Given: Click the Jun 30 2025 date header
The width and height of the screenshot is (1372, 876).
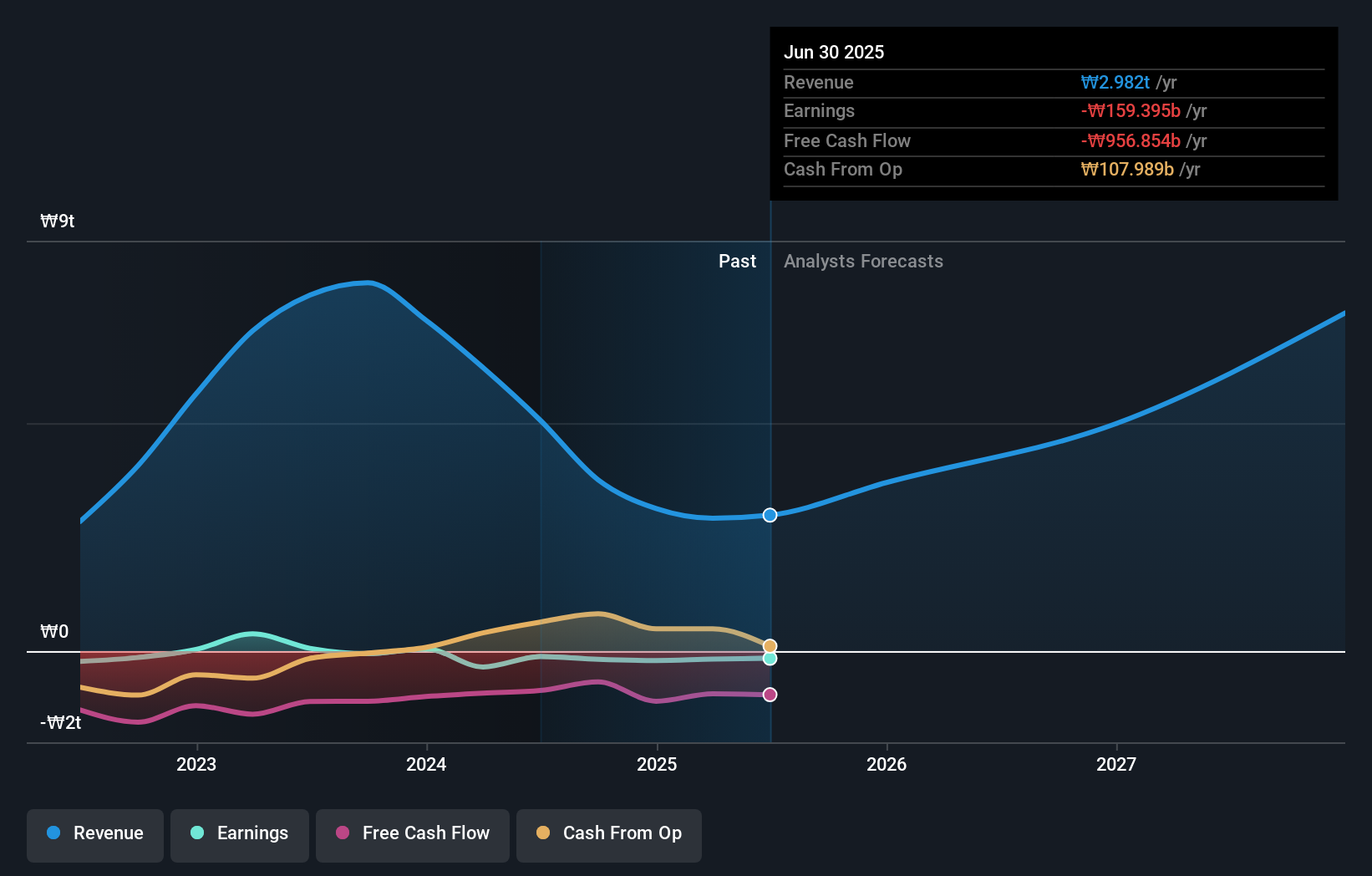Looking at the screenshot, I should click(x=834, y=52).
